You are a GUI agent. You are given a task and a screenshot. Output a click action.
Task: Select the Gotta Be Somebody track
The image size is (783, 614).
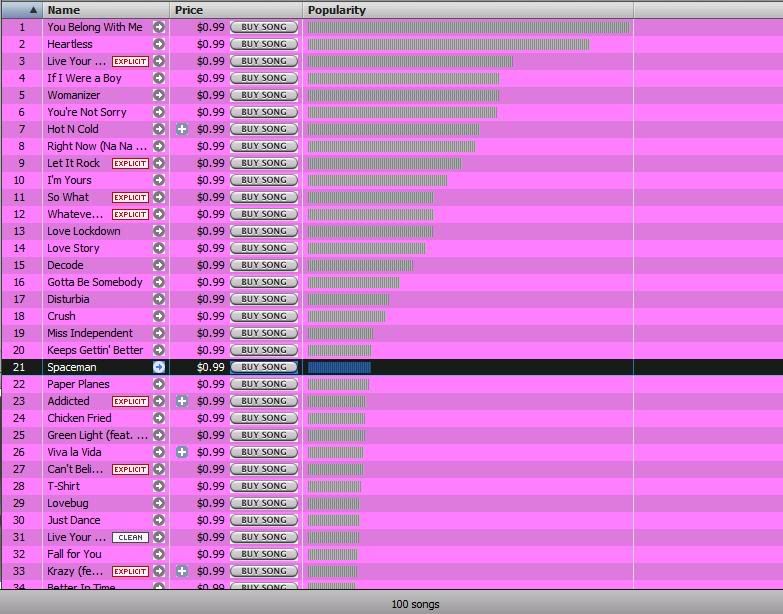(94, 282)
